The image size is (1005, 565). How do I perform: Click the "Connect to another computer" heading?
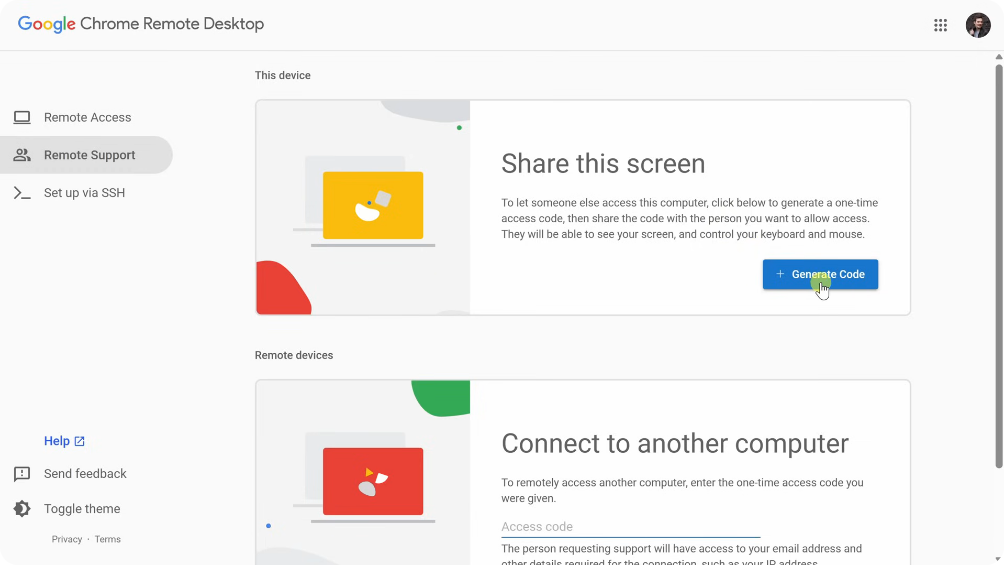[675, 443]
